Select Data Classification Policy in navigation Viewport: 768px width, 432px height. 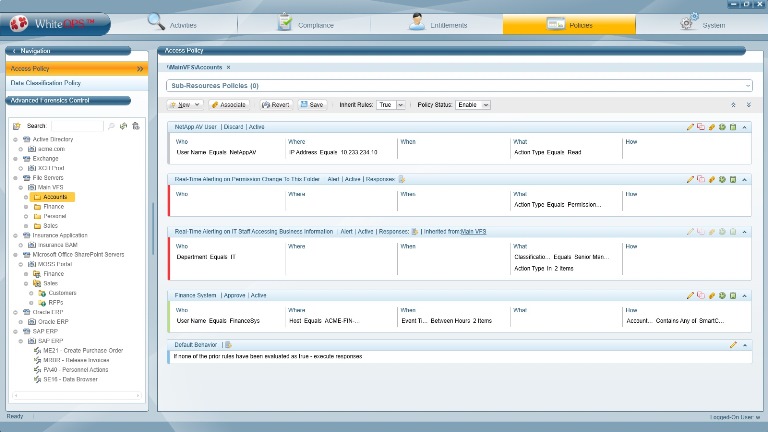tap(45, 83)
